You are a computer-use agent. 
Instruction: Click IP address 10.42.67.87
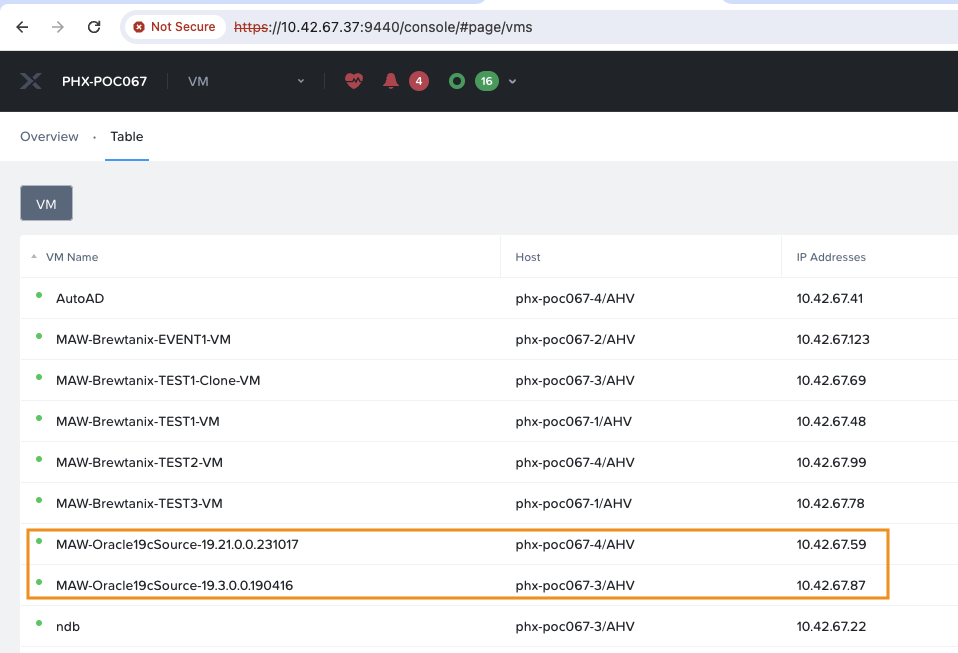[x=831, y=585]
